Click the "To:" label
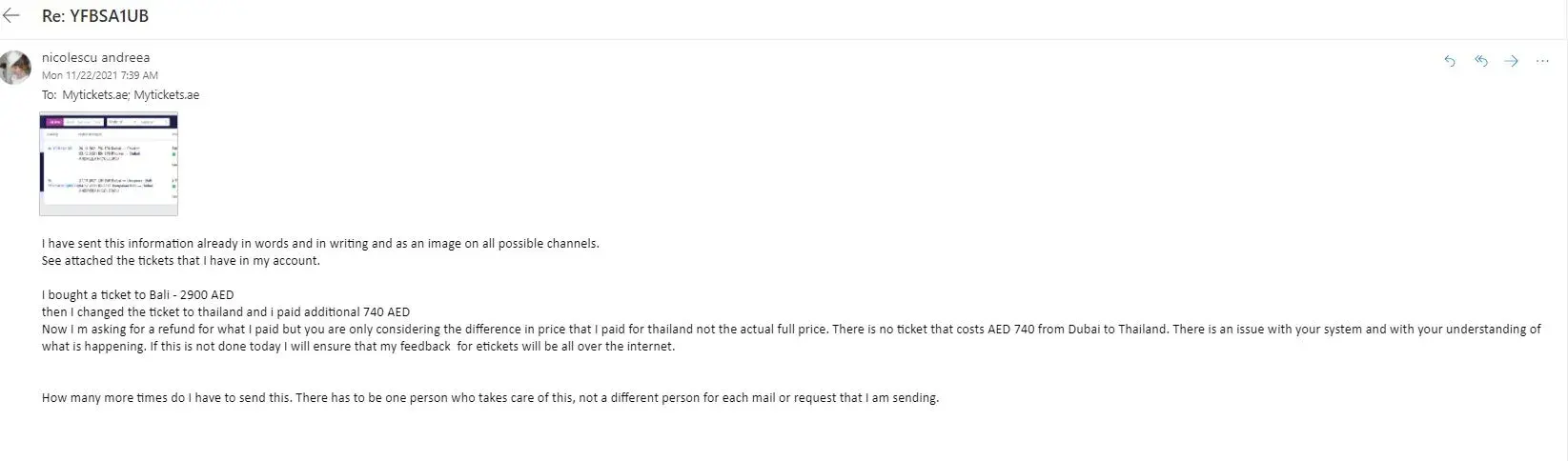Screen dimensions: 1568x461 coord(50,95)
